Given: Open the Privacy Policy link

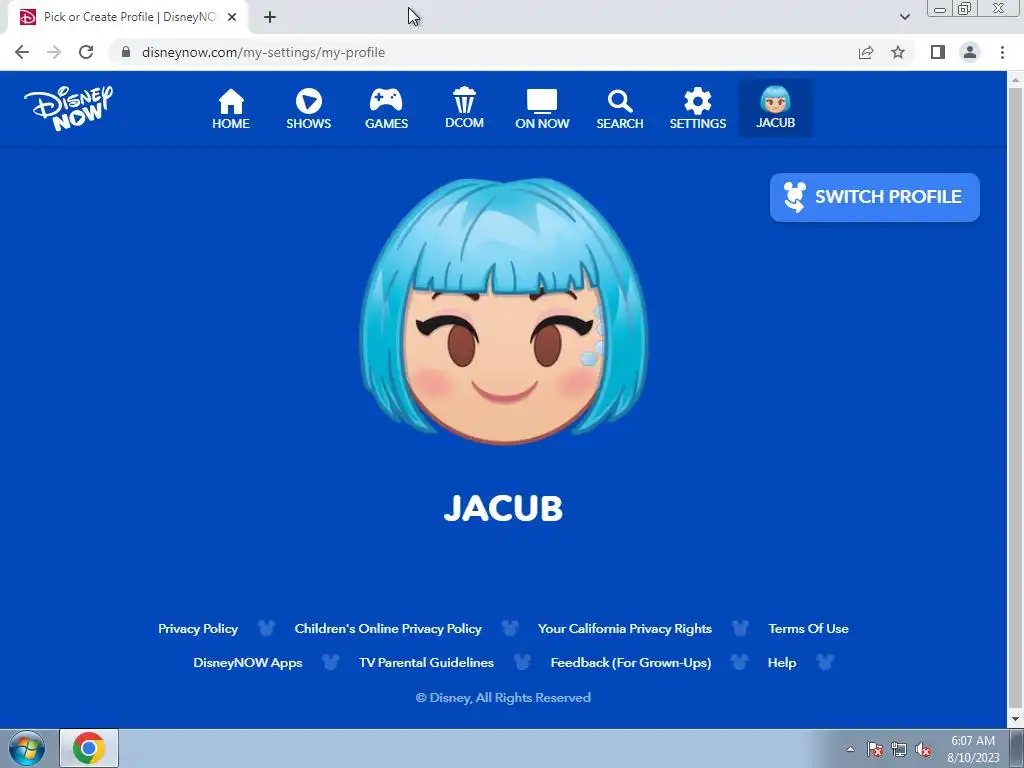Looking at the screenshot, I should [x=198, y=628].
